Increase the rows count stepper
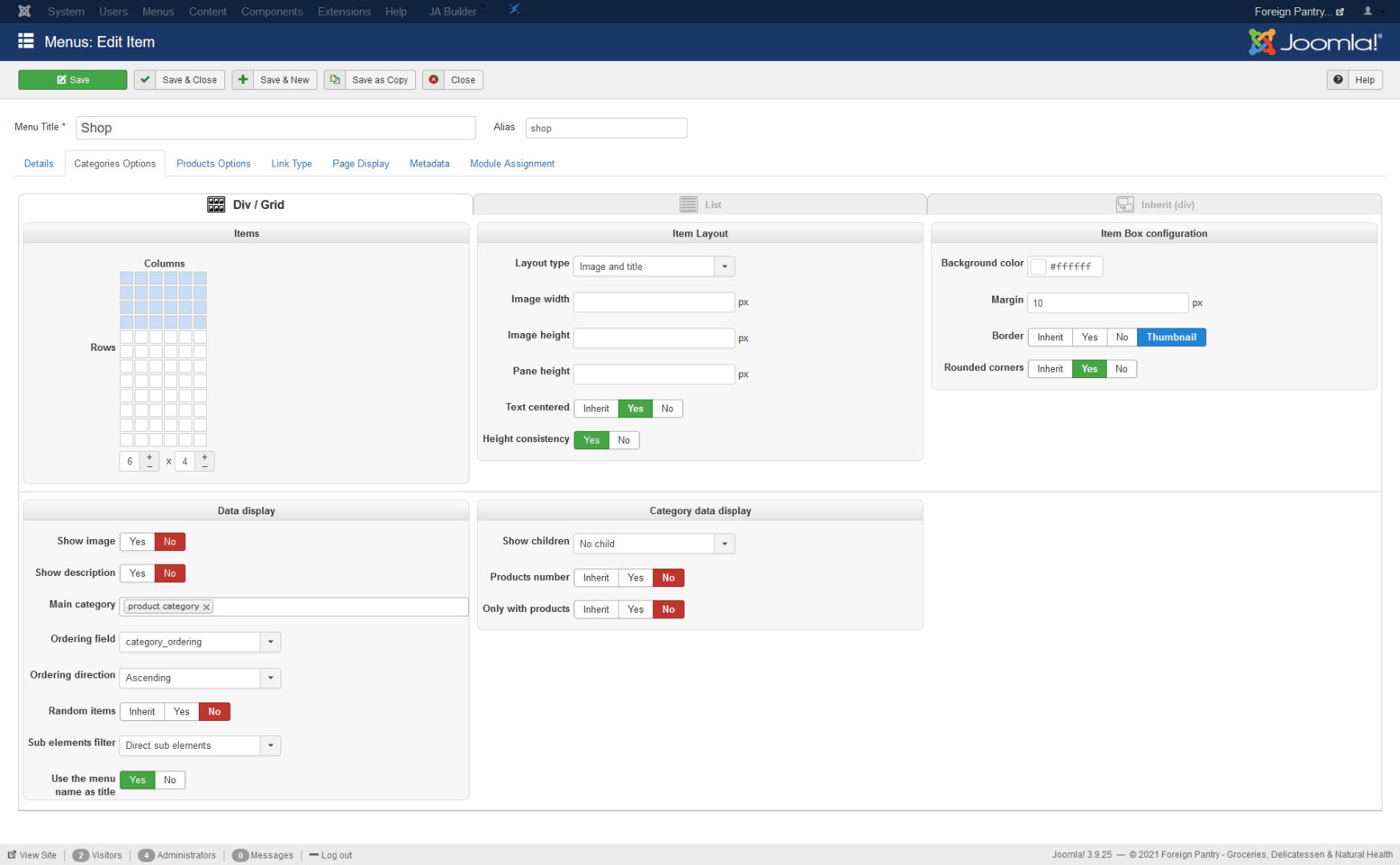This screenshot has height=865, width=1400. click(x=204, y=457)
